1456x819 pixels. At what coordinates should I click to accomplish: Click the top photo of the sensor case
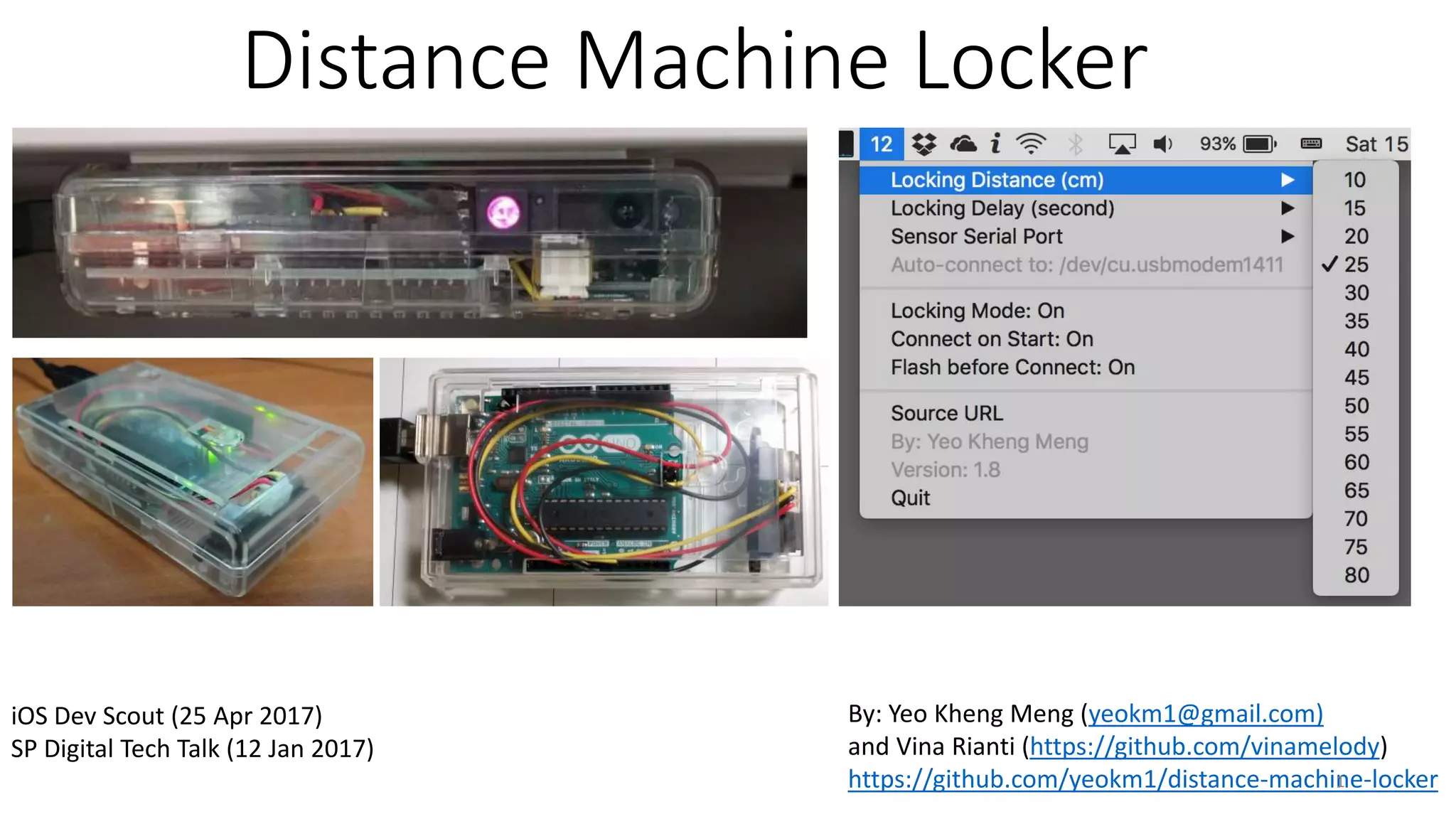click(x=409, y=232)
